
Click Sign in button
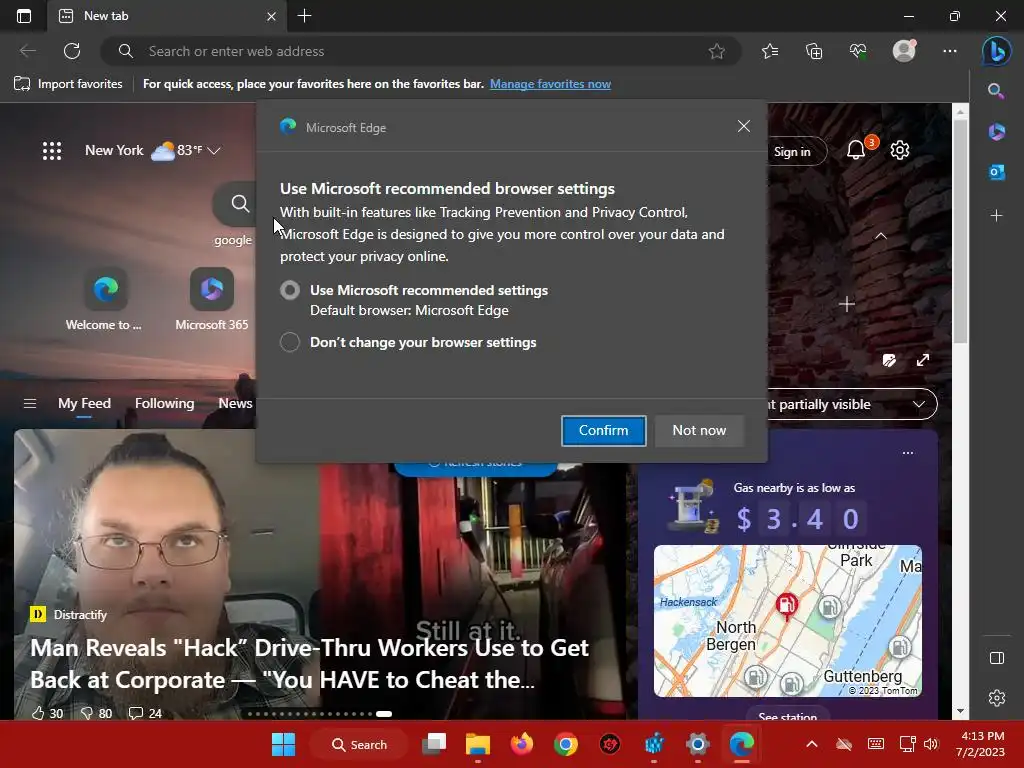792,152
